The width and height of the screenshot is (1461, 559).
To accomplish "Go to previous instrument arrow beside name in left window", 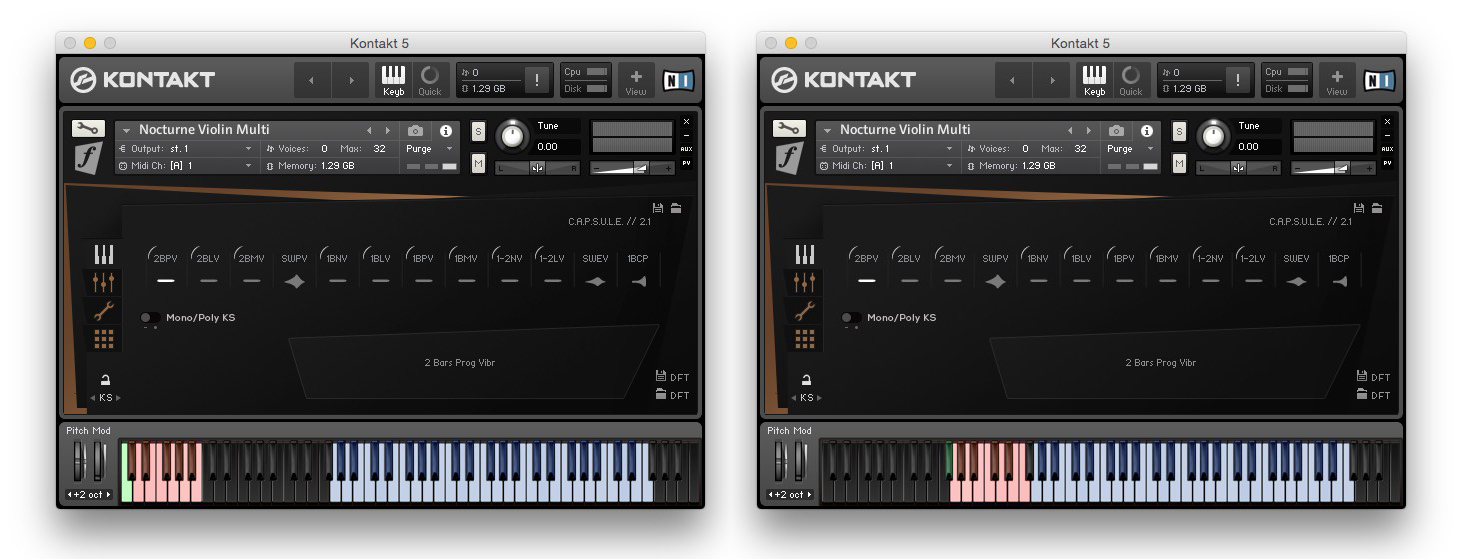I will click(369, 130).
